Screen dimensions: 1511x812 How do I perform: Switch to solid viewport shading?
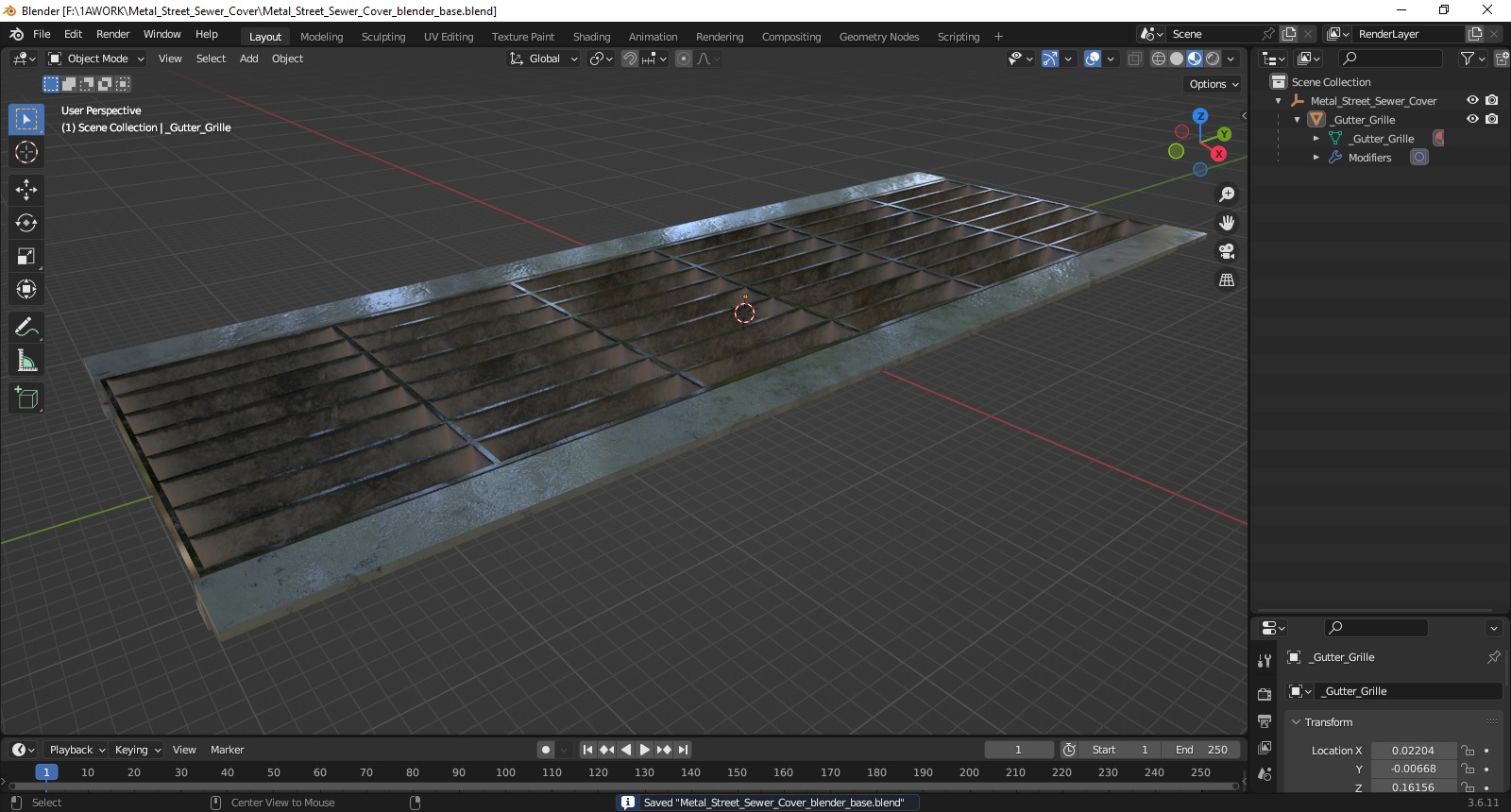tap(1177, 59)
